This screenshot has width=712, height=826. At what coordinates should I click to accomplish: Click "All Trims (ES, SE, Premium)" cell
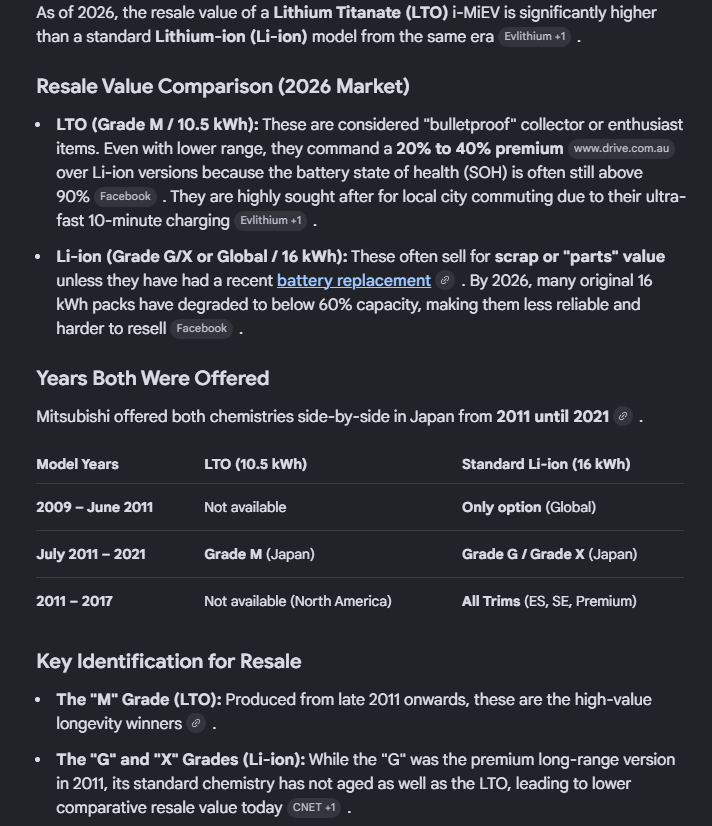click(548, 601)
